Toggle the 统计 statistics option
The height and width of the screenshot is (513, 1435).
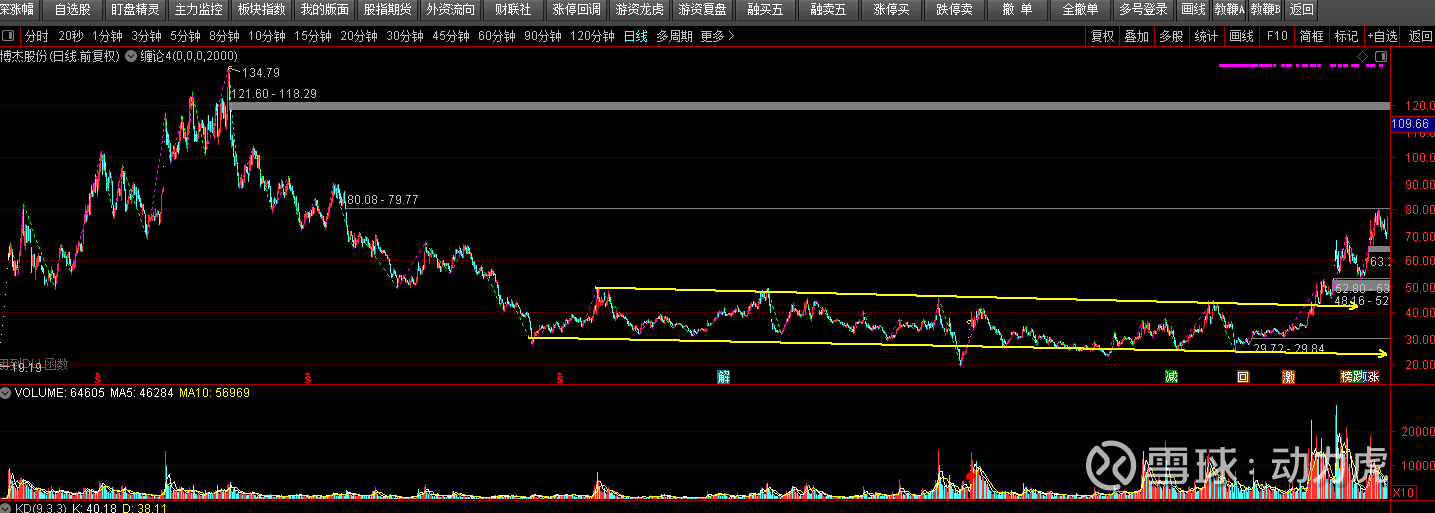point(1206,36)
